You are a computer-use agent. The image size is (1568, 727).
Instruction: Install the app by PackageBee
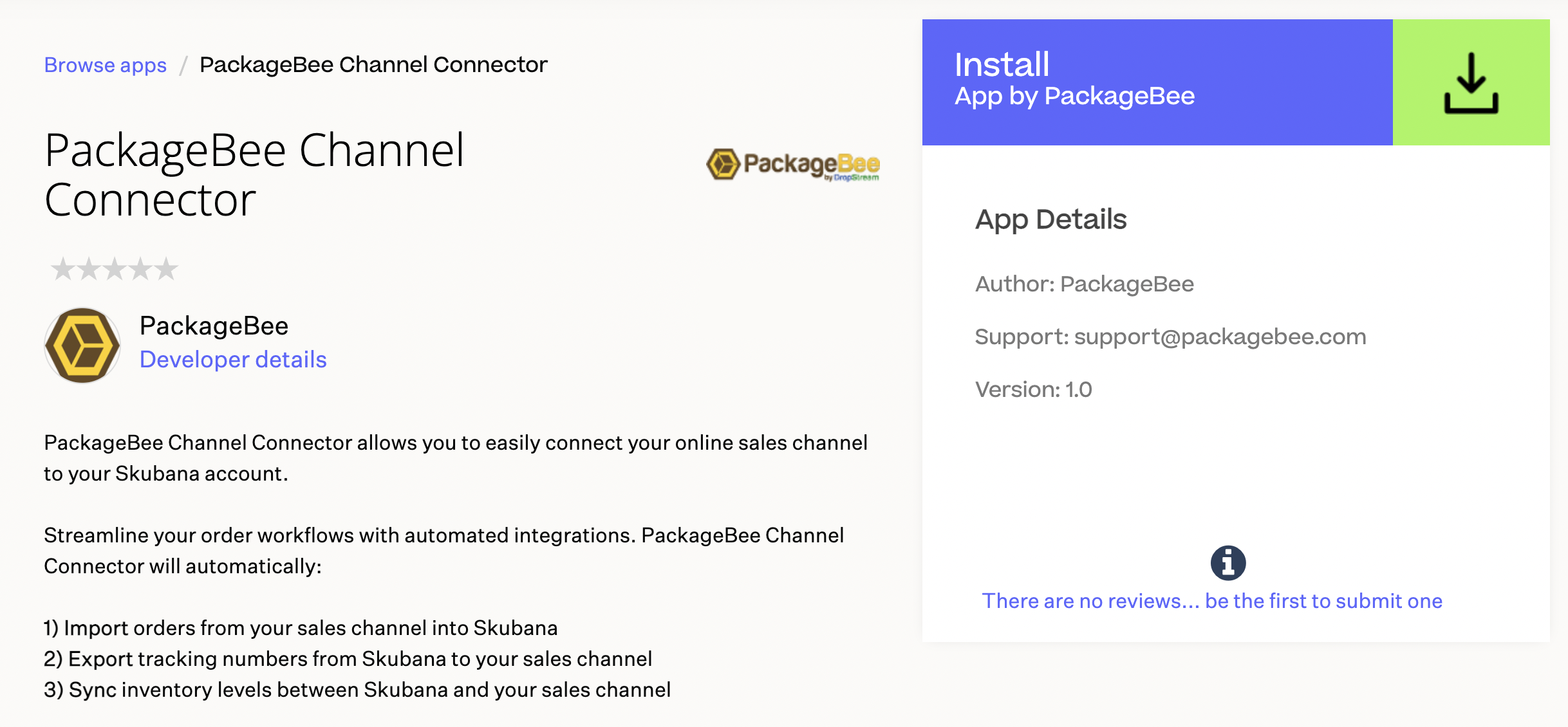[1157, 82]
